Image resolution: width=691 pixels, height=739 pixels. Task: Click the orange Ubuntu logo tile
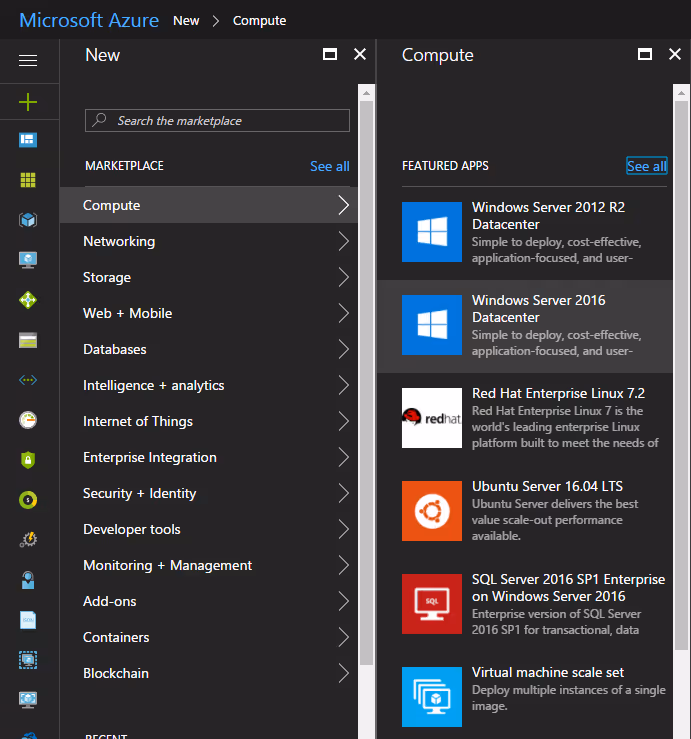tap(432, 511)
